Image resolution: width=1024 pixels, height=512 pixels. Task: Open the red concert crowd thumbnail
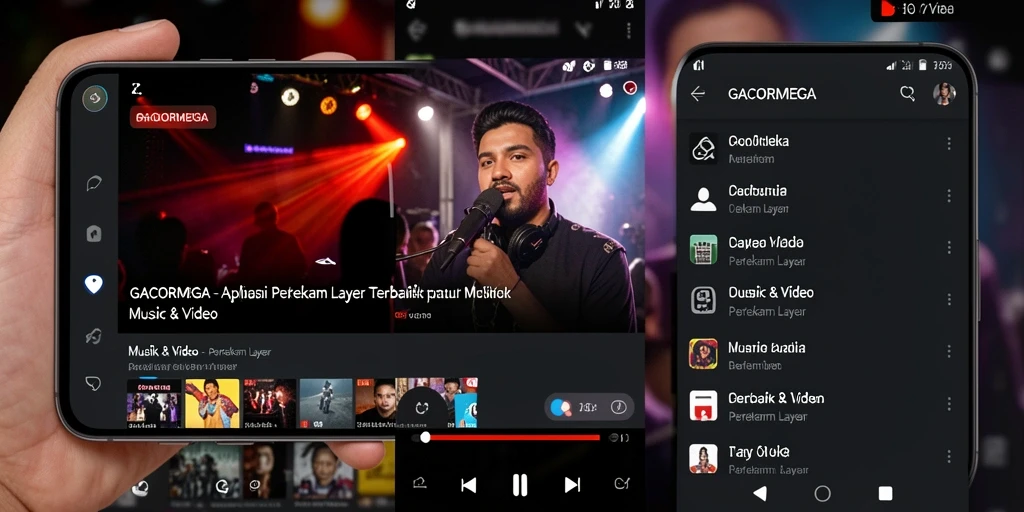(269, 403)
